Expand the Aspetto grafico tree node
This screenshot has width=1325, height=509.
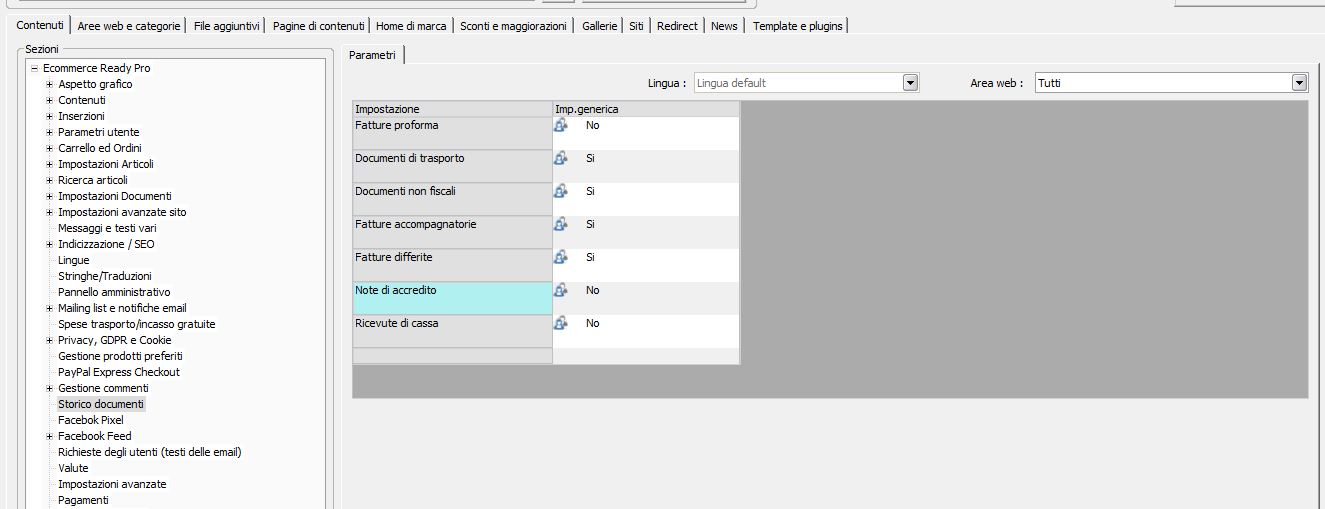tap(49, 84)
